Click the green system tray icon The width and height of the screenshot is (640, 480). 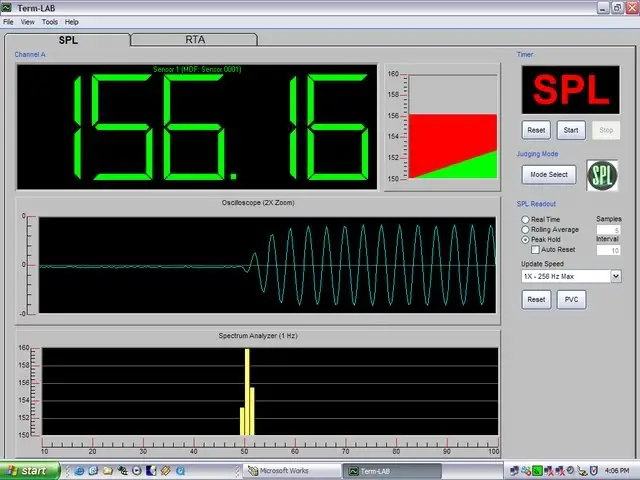(537, 471)
